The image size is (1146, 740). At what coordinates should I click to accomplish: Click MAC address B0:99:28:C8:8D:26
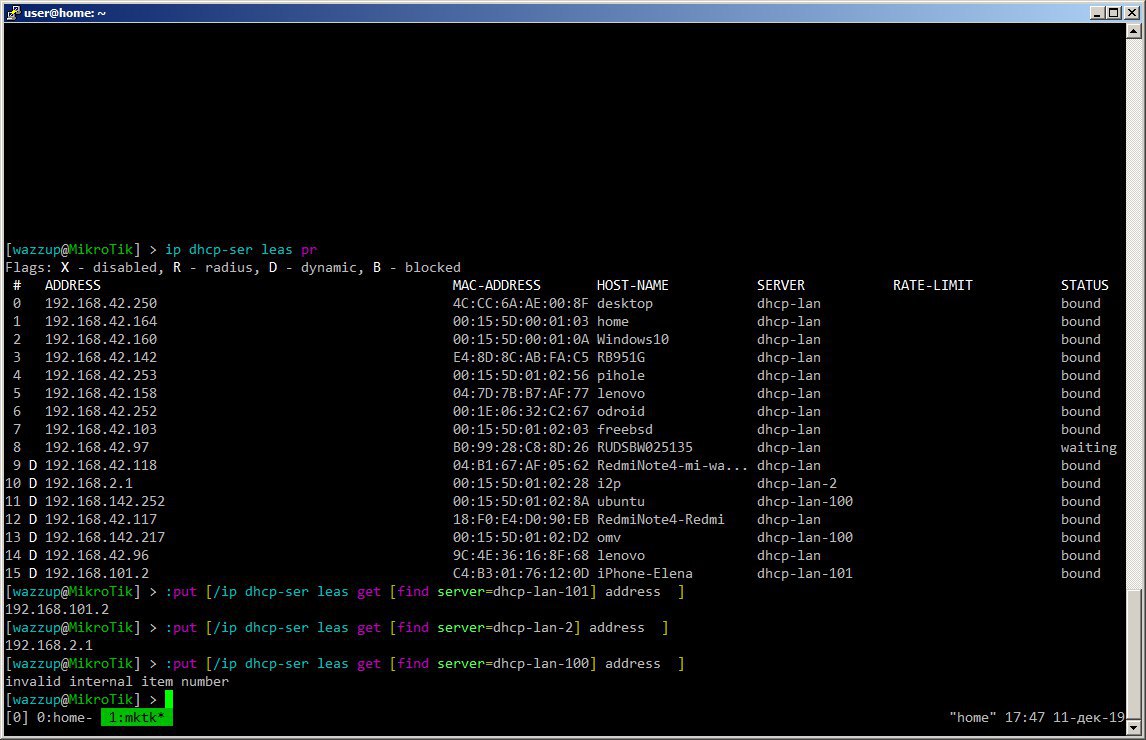click(520, 447)
